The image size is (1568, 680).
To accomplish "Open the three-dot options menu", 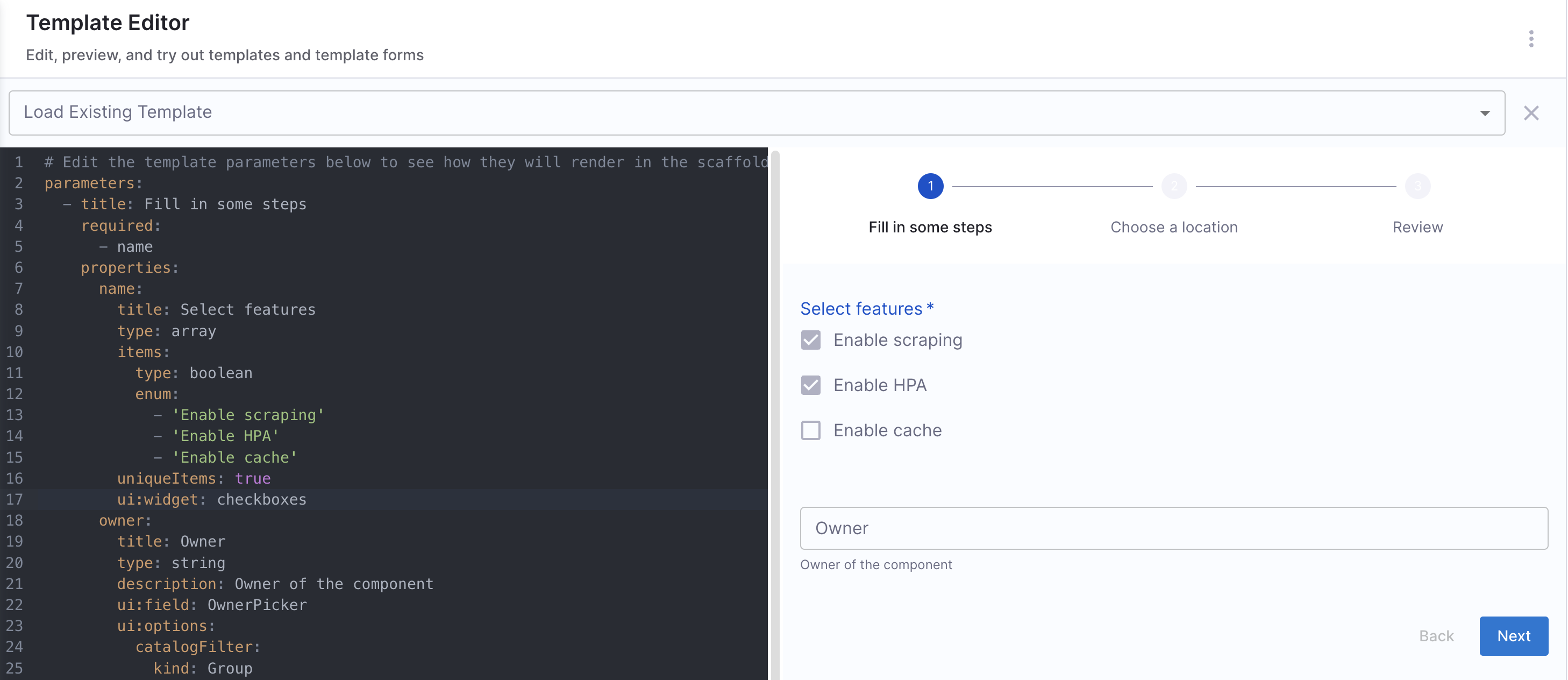I will click(1531, 39).
